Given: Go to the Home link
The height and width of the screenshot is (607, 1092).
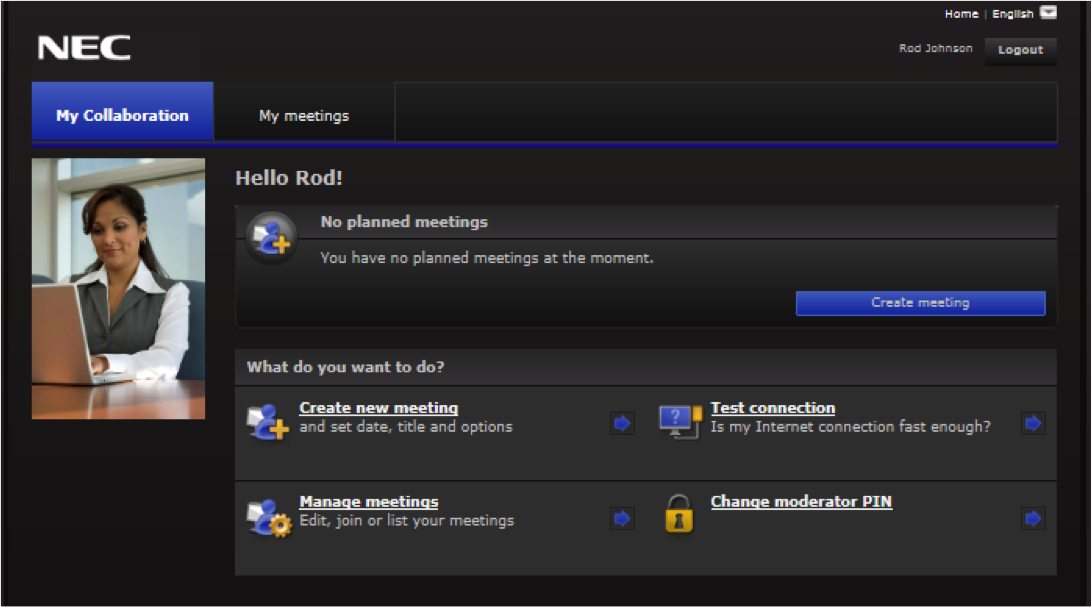Looking at the screenshot, I should point(961,14).
